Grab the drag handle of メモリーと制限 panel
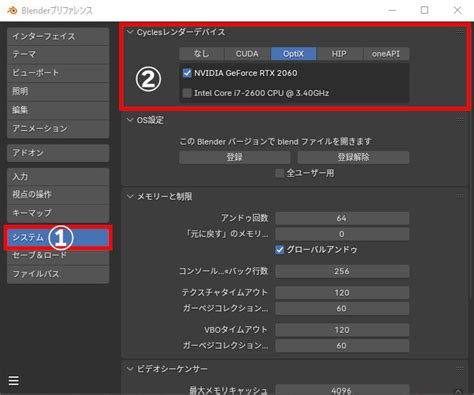Viewport: 474px width, 395px height. pyautogui.click(x=460, y=196)
